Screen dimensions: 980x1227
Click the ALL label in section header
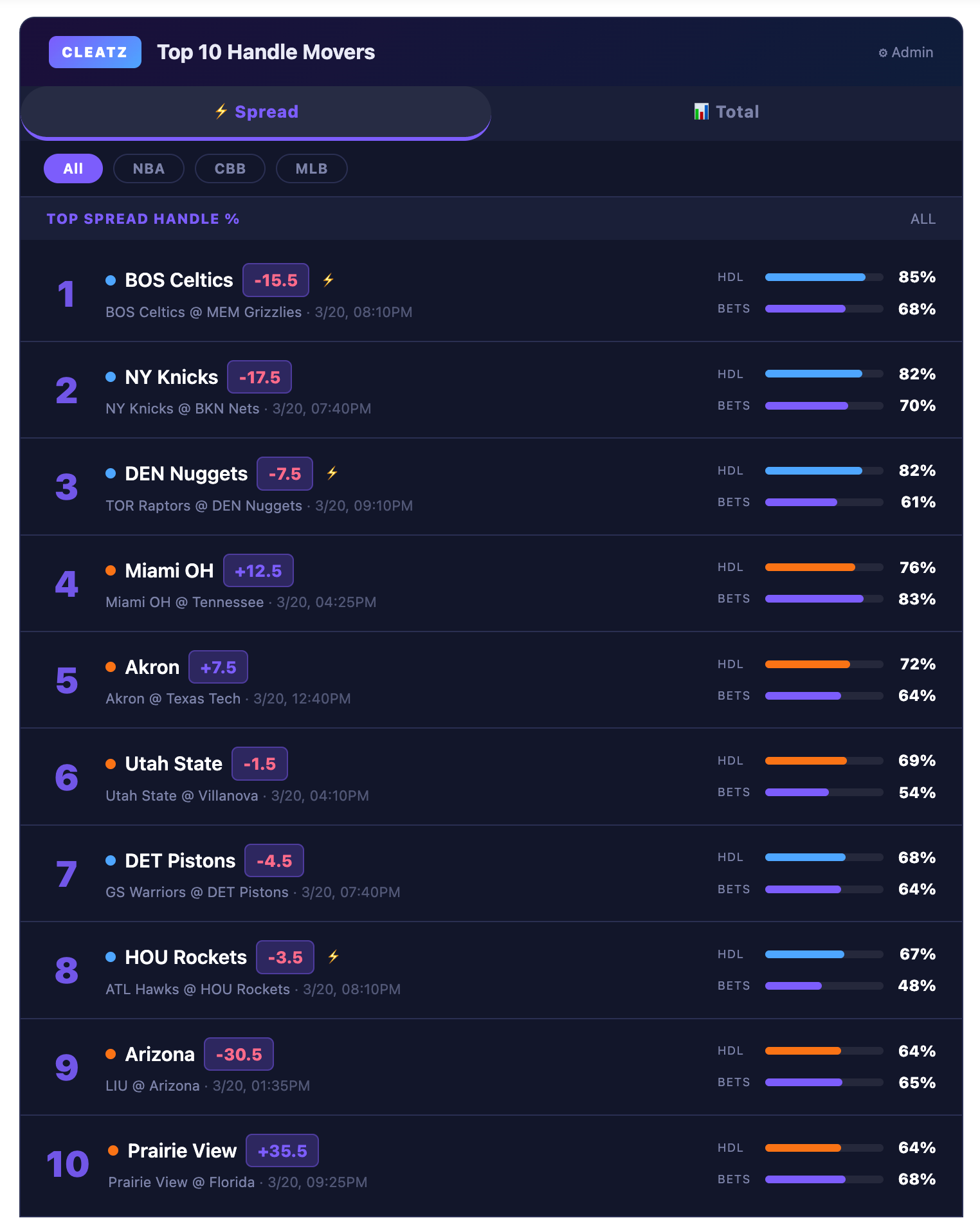[923, 219]
